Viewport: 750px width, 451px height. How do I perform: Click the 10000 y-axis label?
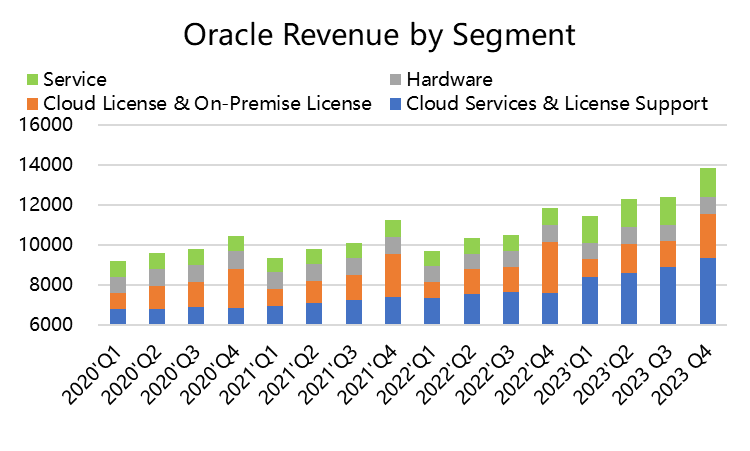click(x=45, y=245)
